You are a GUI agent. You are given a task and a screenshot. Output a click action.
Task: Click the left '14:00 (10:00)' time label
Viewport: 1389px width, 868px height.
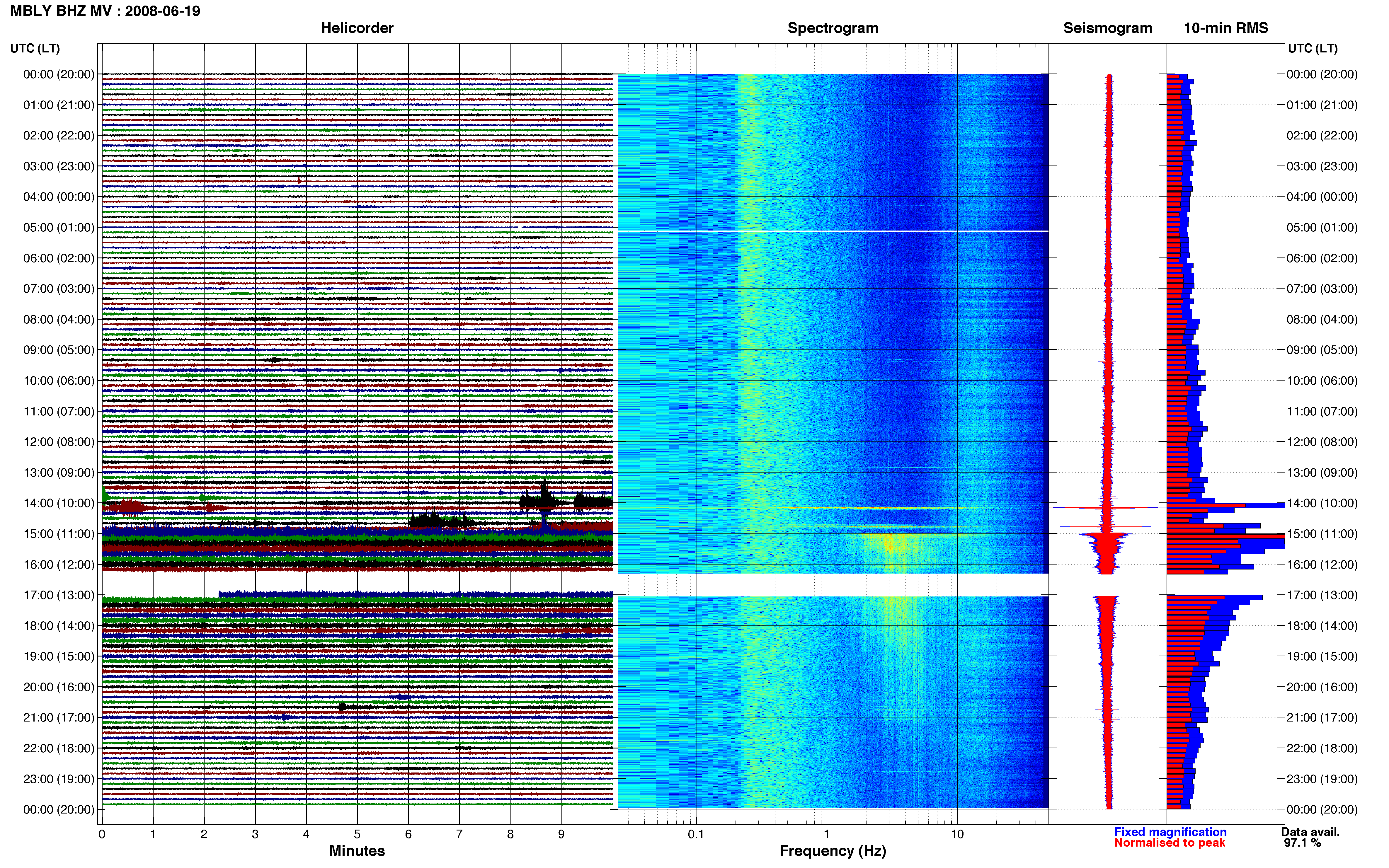(x=59, y=503)
